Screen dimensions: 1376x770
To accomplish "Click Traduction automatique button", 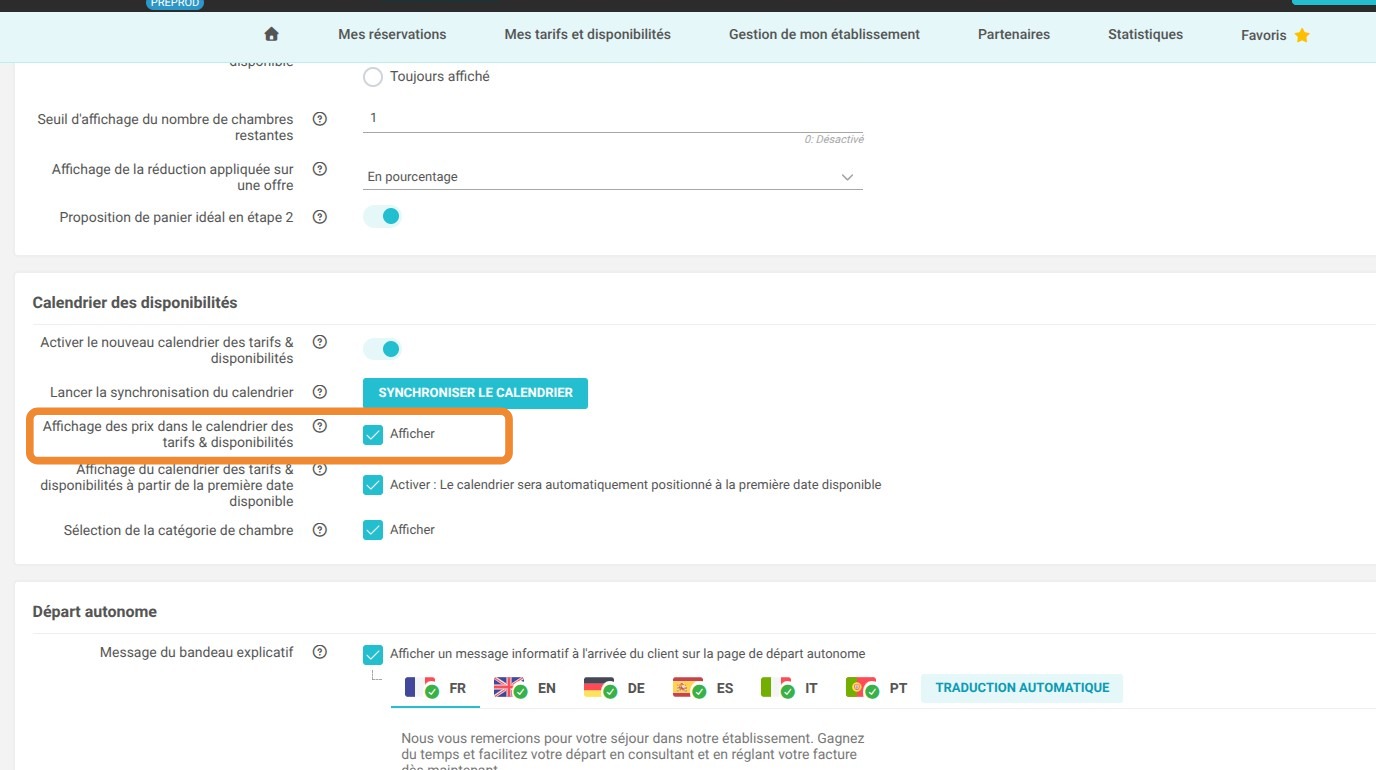I will (x=1022, y=688).
